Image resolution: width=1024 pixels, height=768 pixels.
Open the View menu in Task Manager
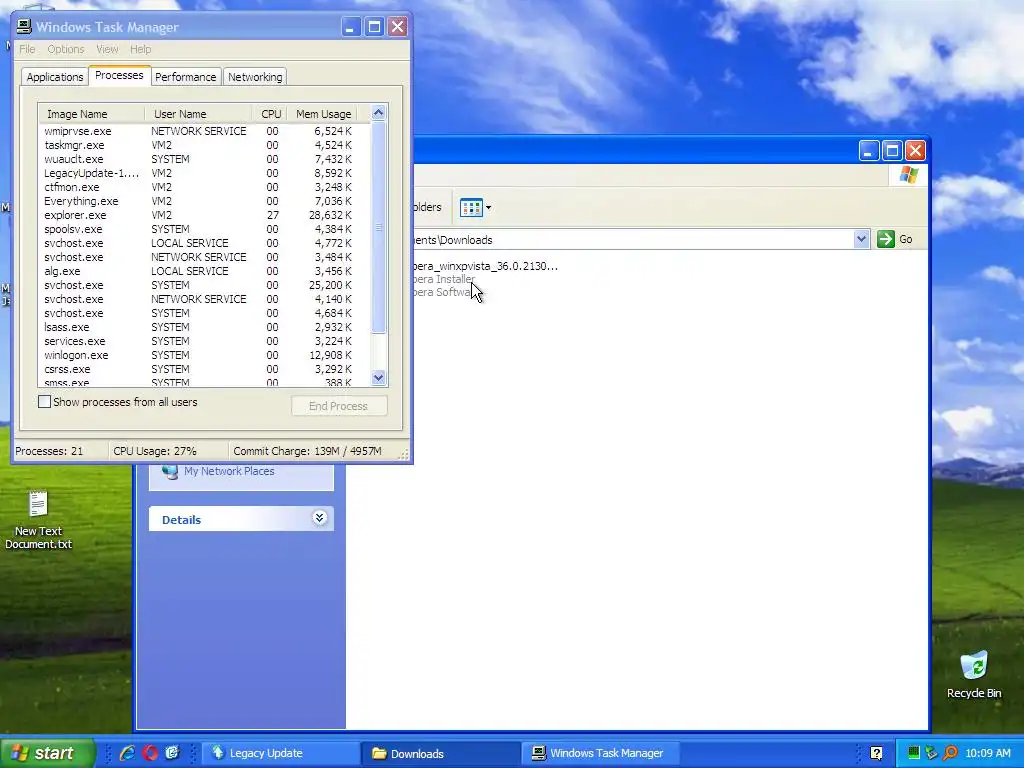pyautogui.click(x=107, y=49)
